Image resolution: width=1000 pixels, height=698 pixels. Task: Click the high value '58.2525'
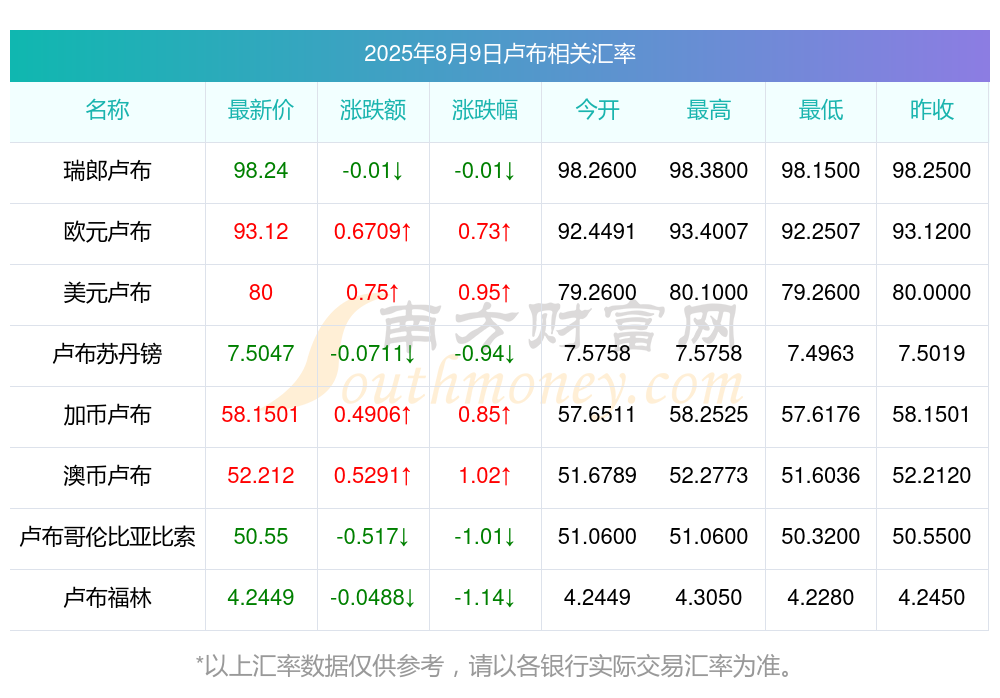pyautogui.click(x=708, y=415)
